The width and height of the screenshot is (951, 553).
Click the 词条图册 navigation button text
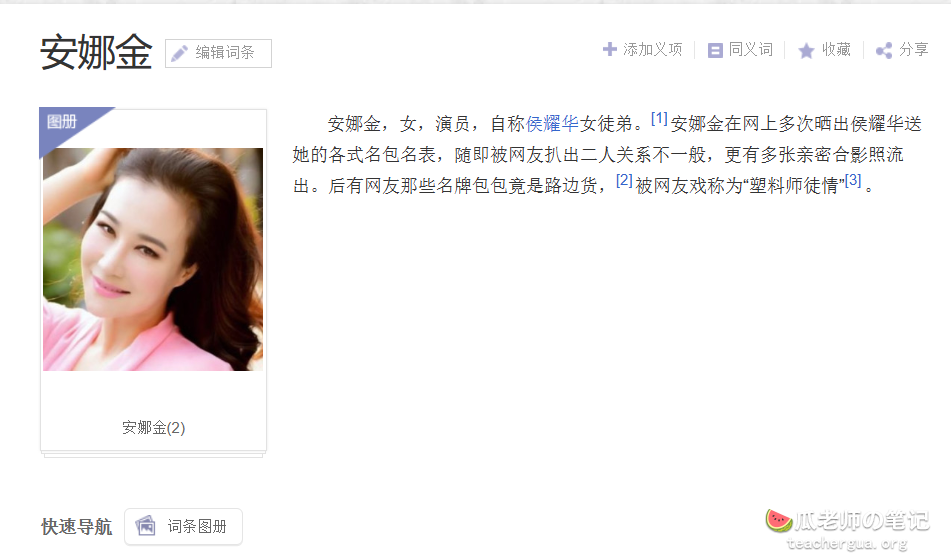tap(197, 526)
